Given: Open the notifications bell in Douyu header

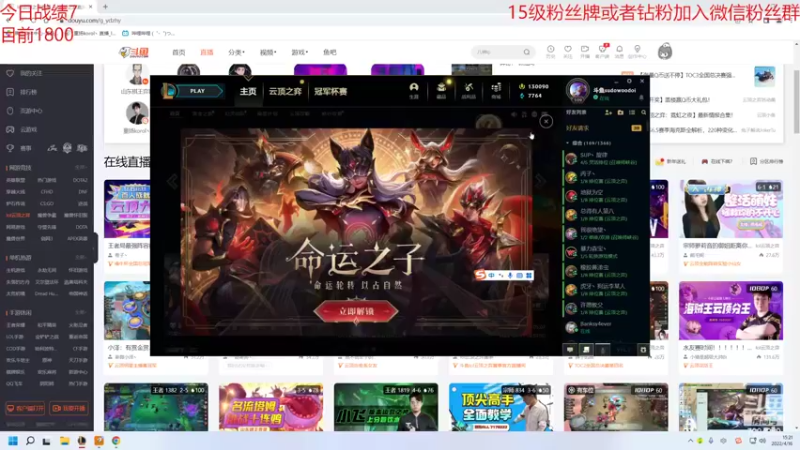Looking at the screenshot, I should point(619,51).
